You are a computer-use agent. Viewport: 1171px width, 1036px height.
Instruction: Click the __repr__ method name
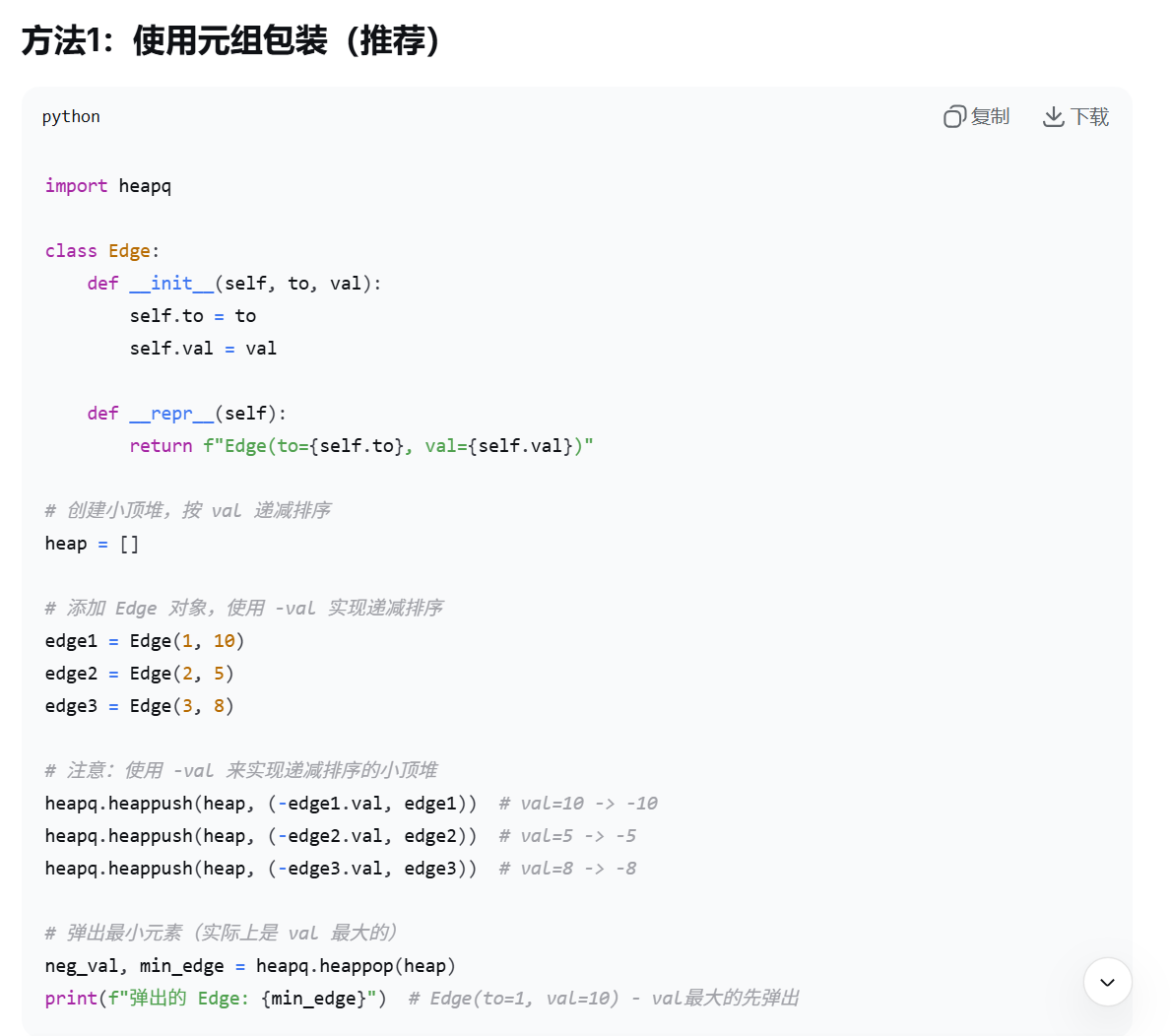click(171, 413)
